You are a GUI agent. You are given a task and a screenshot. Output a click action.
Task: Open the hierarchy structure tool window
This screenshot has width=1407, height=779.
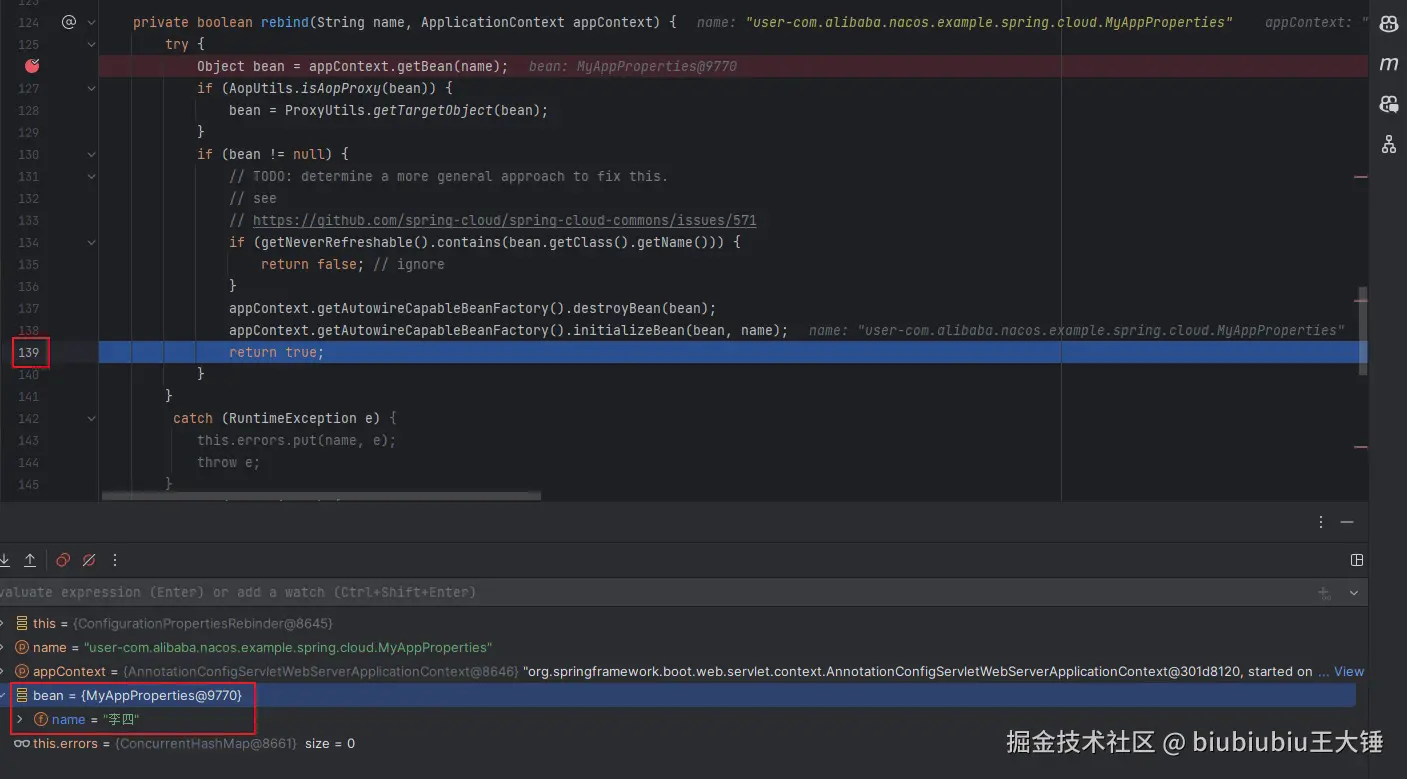[x=1389, y=145]
